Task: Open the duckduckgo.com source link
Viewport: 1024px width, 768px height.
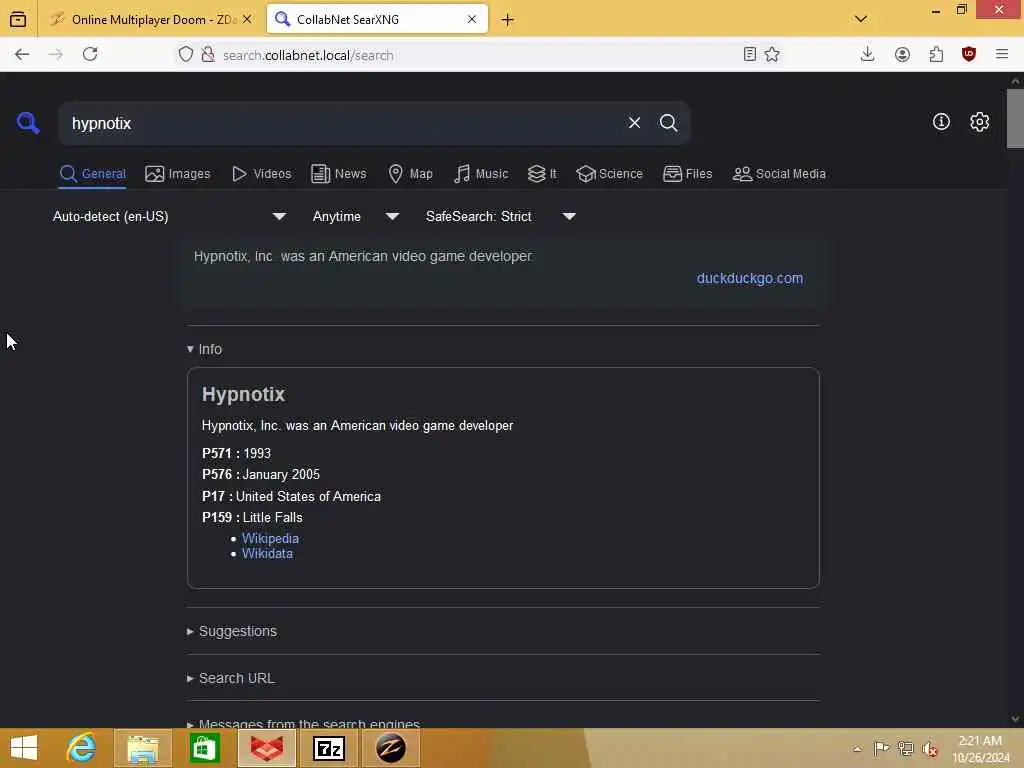Action: pos(750,278)
